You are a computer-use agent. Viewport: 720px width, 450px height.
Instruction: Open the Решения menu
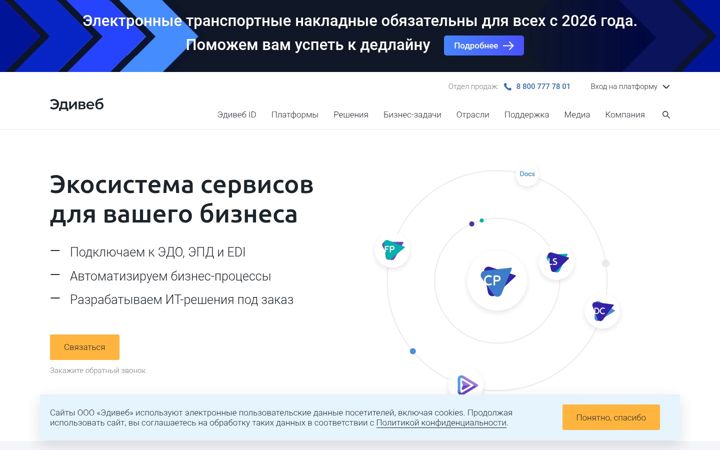tap(351, 115)
